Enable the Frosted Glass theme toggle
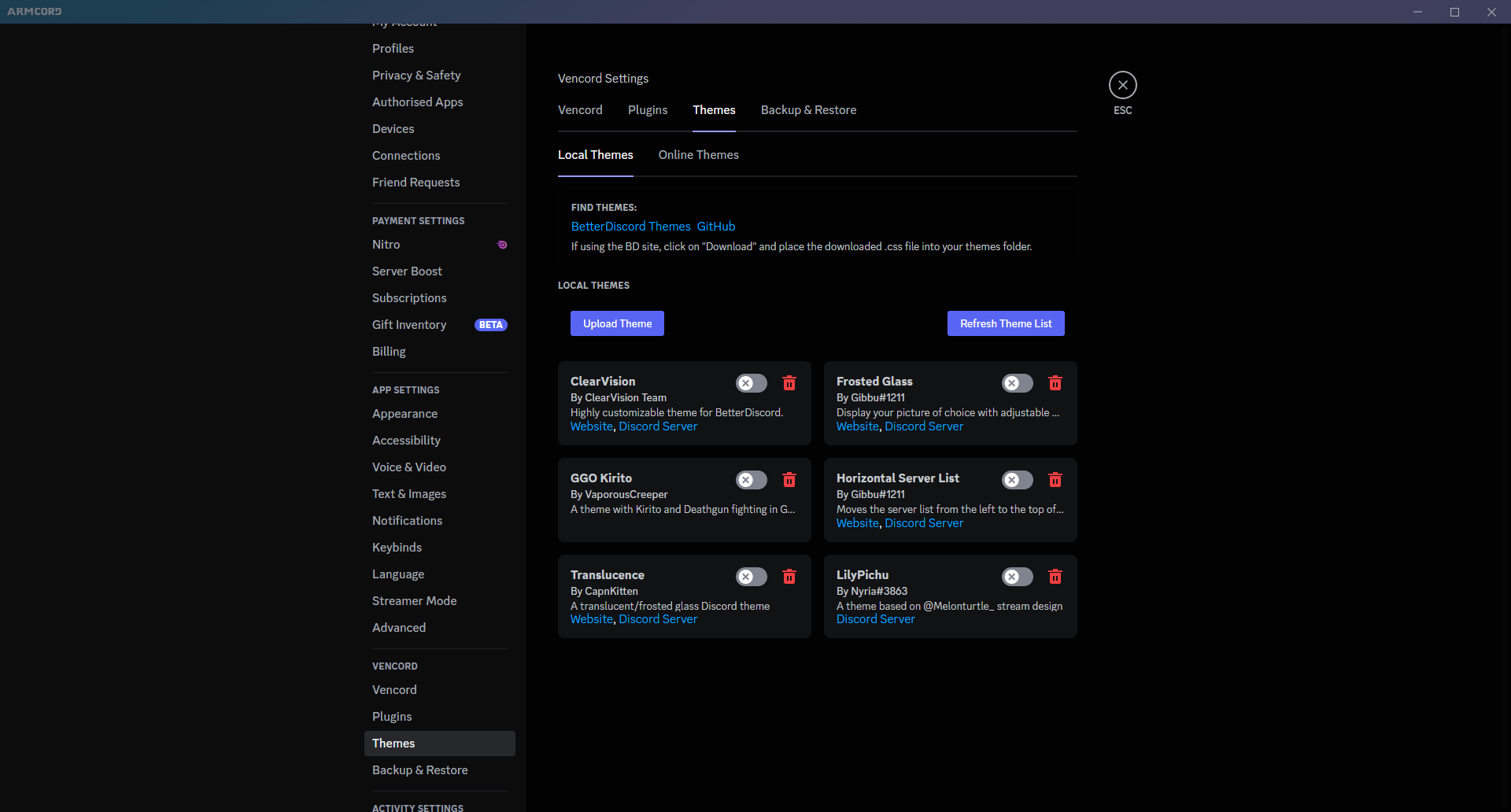Screen dimensions: 1511x812 click(x=1018, y=383)
